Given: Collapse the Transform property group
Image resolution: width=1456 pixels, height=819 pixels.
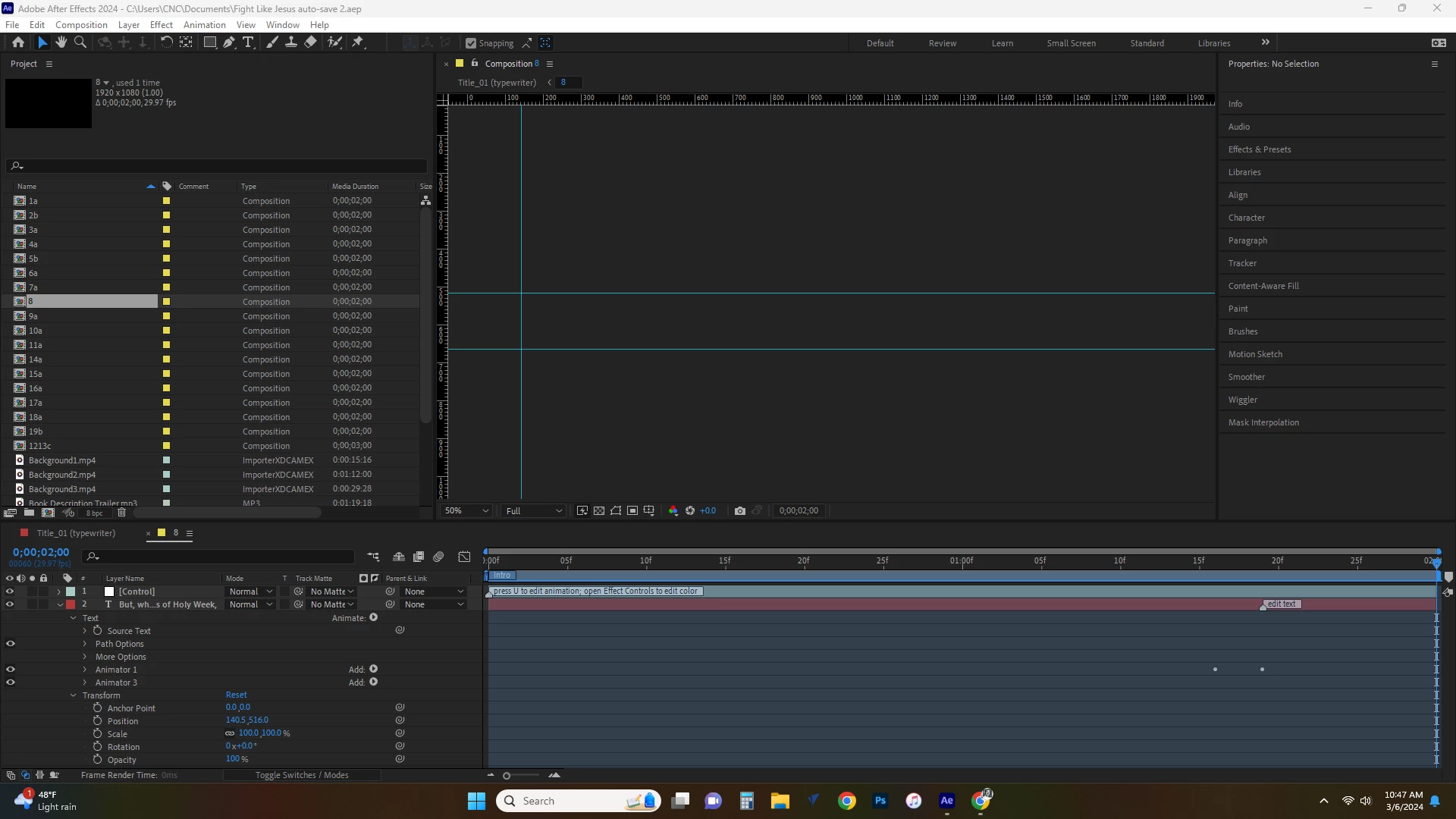Looking at the screenshot, I should (74, 695).
